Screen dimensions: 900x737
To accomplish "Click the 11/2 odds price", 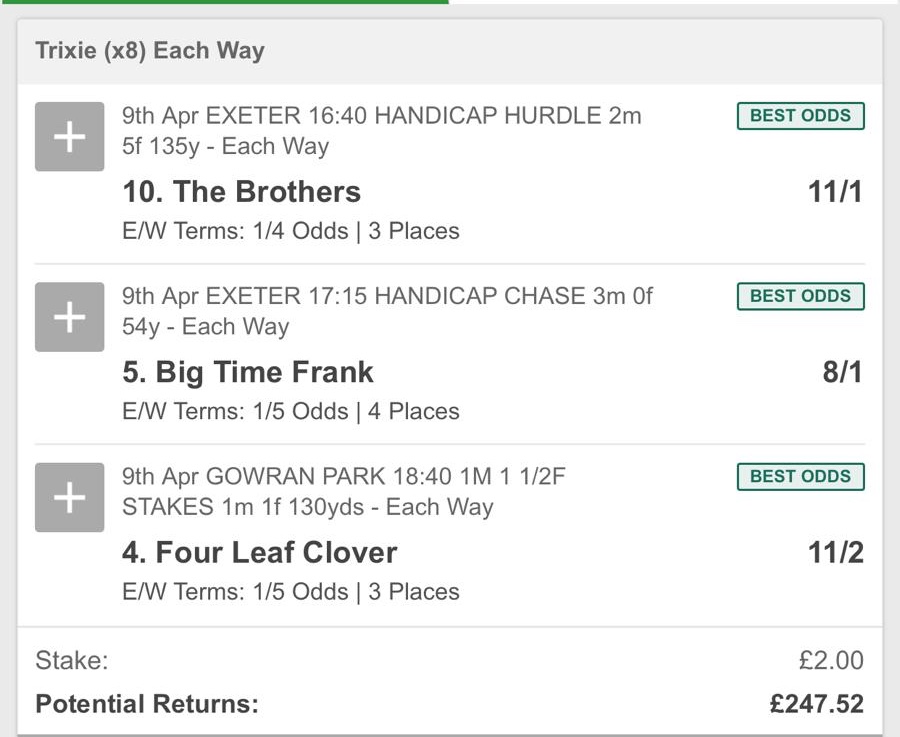I will [835, 553].
